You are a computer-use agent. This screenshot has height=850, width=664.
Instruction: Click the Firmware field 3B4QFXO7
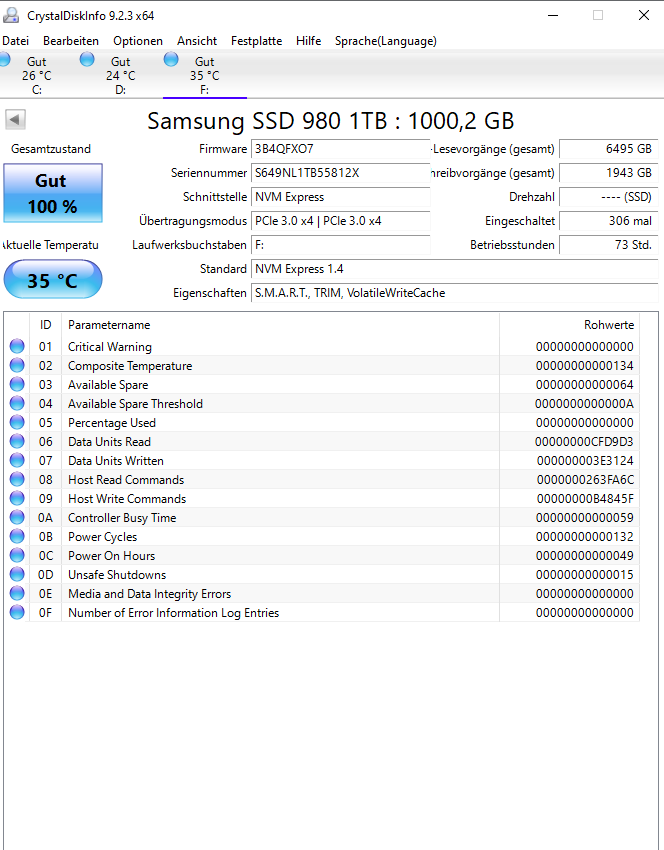click(340, 149)
